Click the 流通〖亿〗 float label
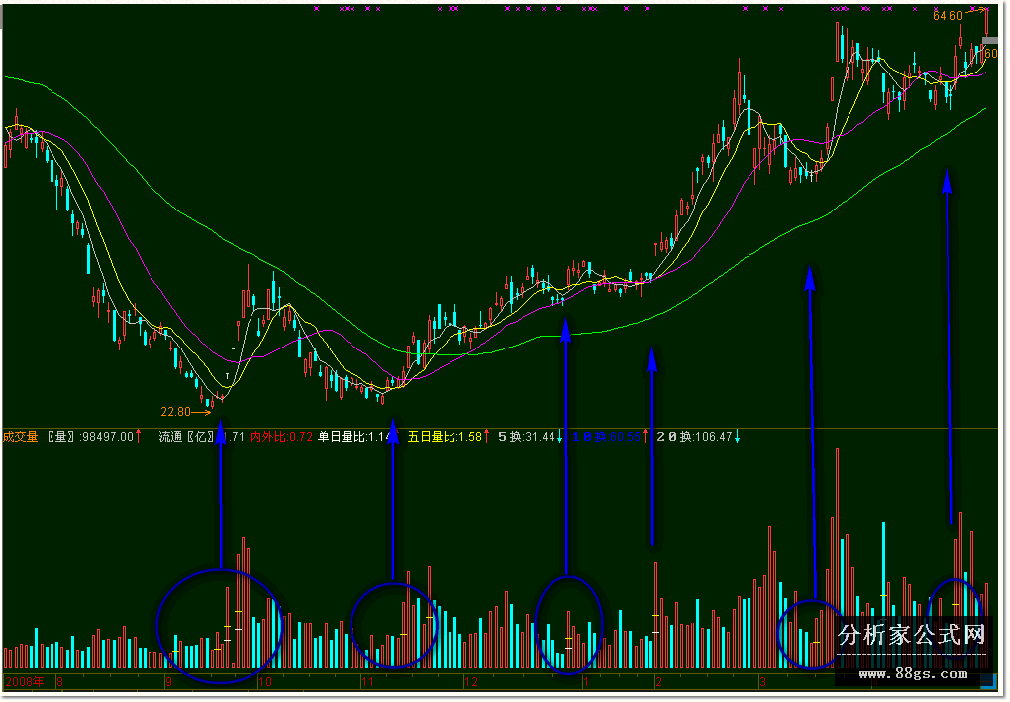Viewport: 1010px width, 702px height. tap(186, 437)
